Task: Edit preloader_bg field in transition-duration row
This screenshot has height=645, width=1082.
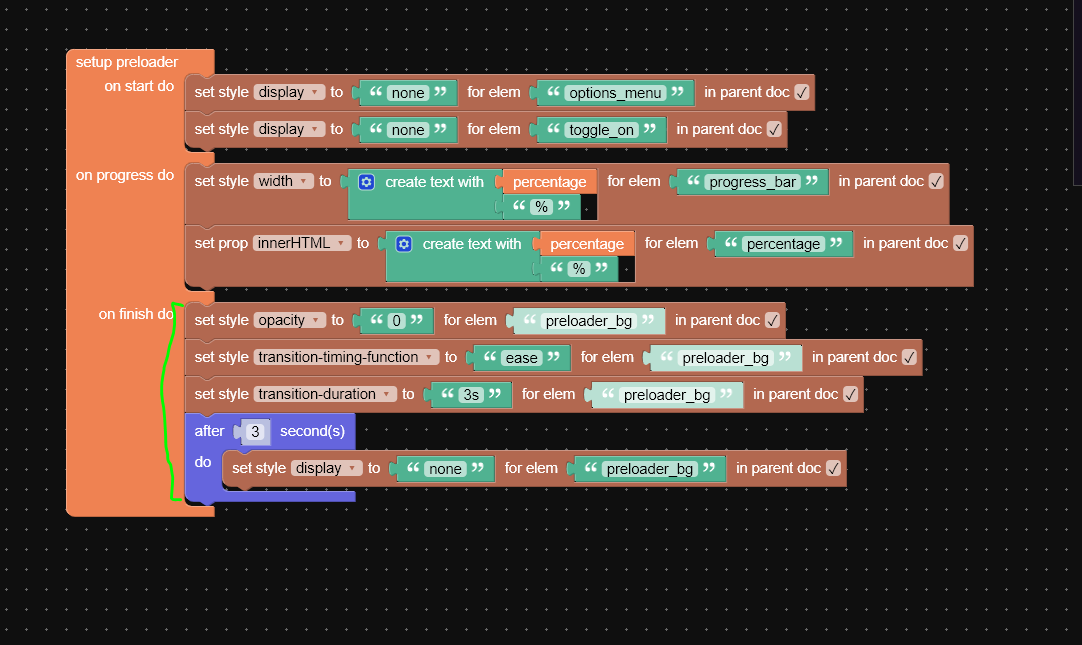Action: (x=667, y=395)
